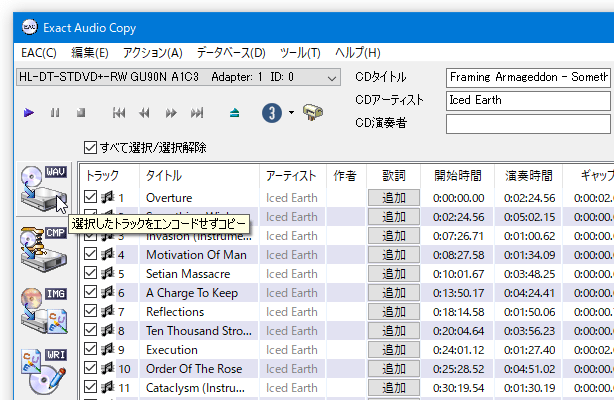Open the dropdown arrow beside the 3 icon
The height and width of the screenshot is (400, 614).
(x=291, y=113)
